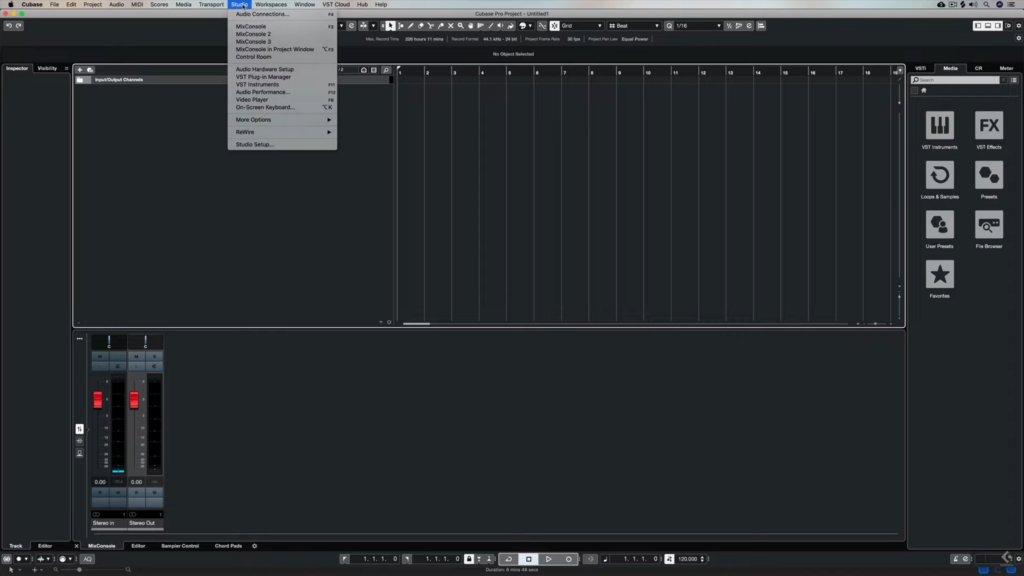Screen dimensions: 1024x576
Task: Click the Record transport button
Action: point(569,559)
